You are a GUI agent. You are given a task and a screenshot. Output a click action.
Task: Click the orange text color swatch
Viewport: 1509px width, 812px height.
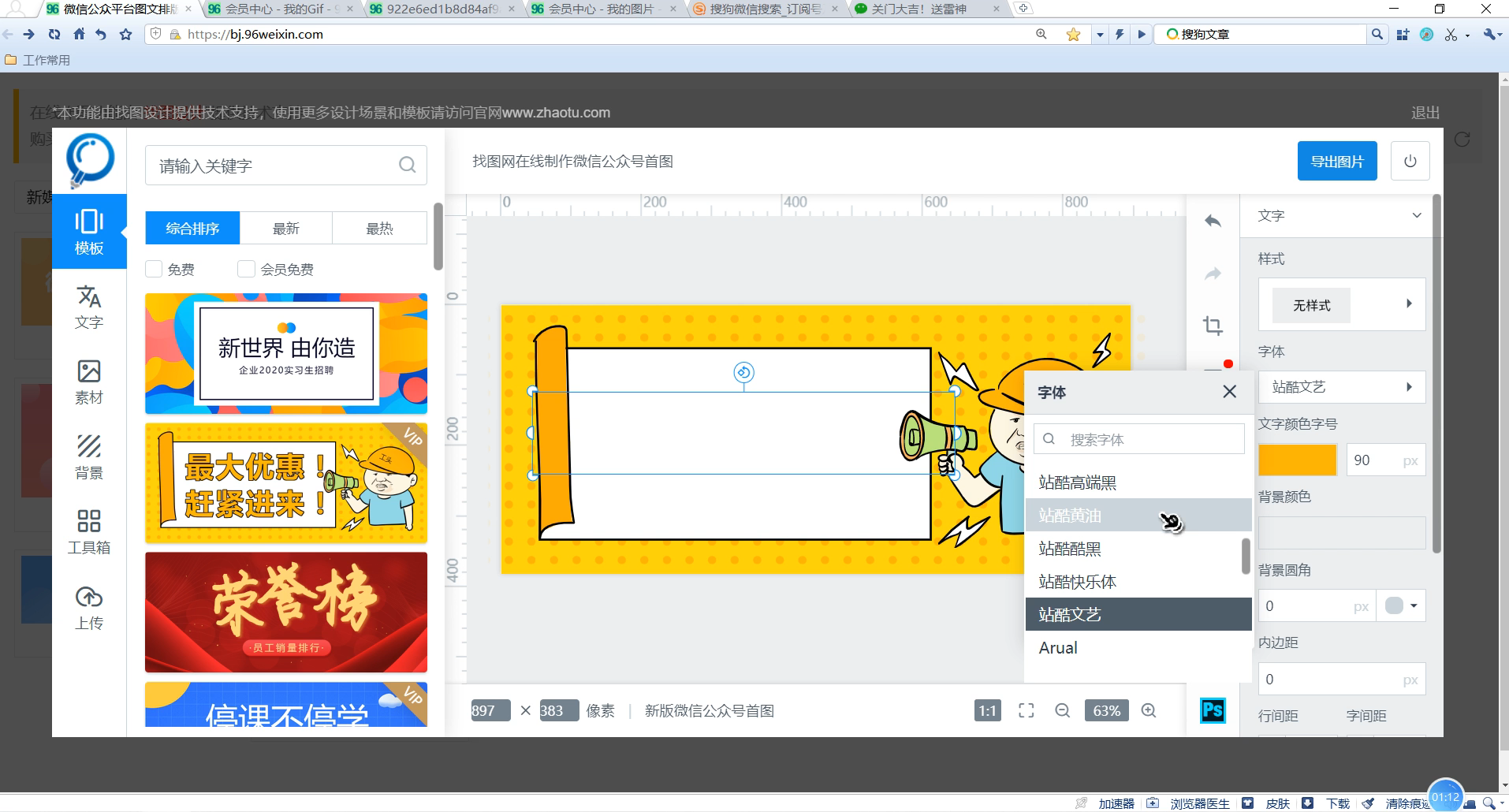1297,459
